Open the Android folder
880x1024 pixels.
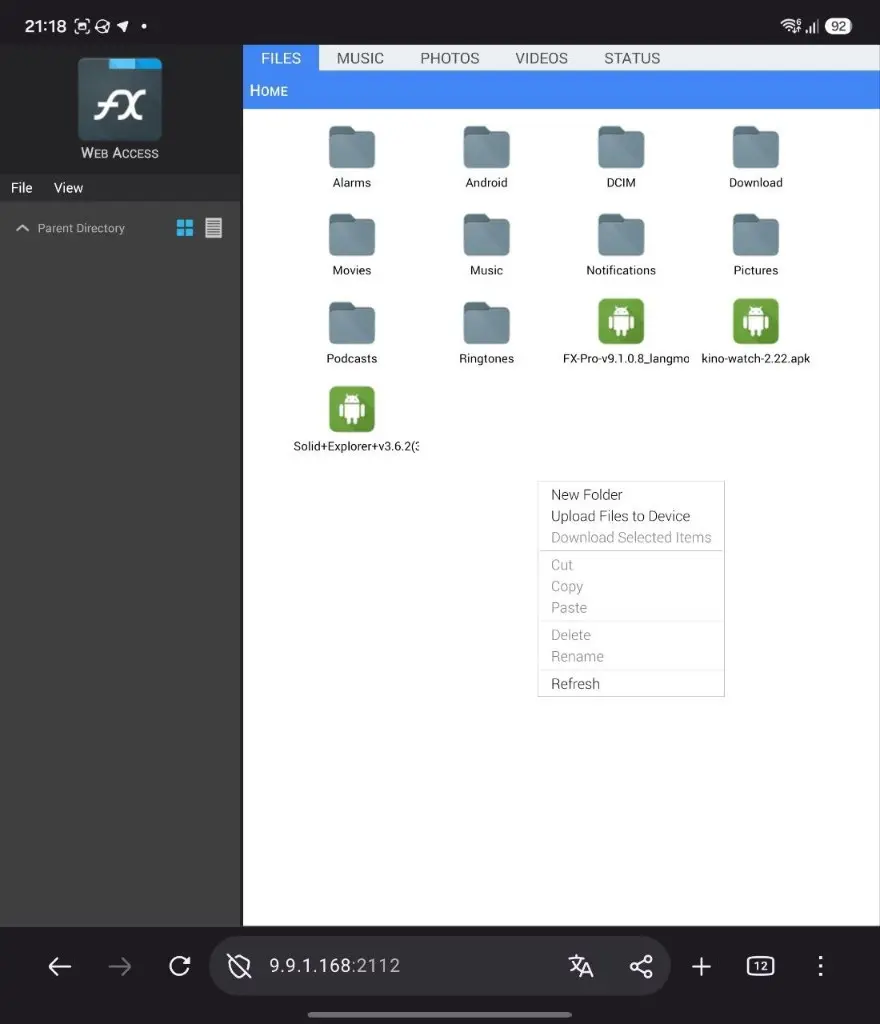pyautogui.click(x=486, y=157)
